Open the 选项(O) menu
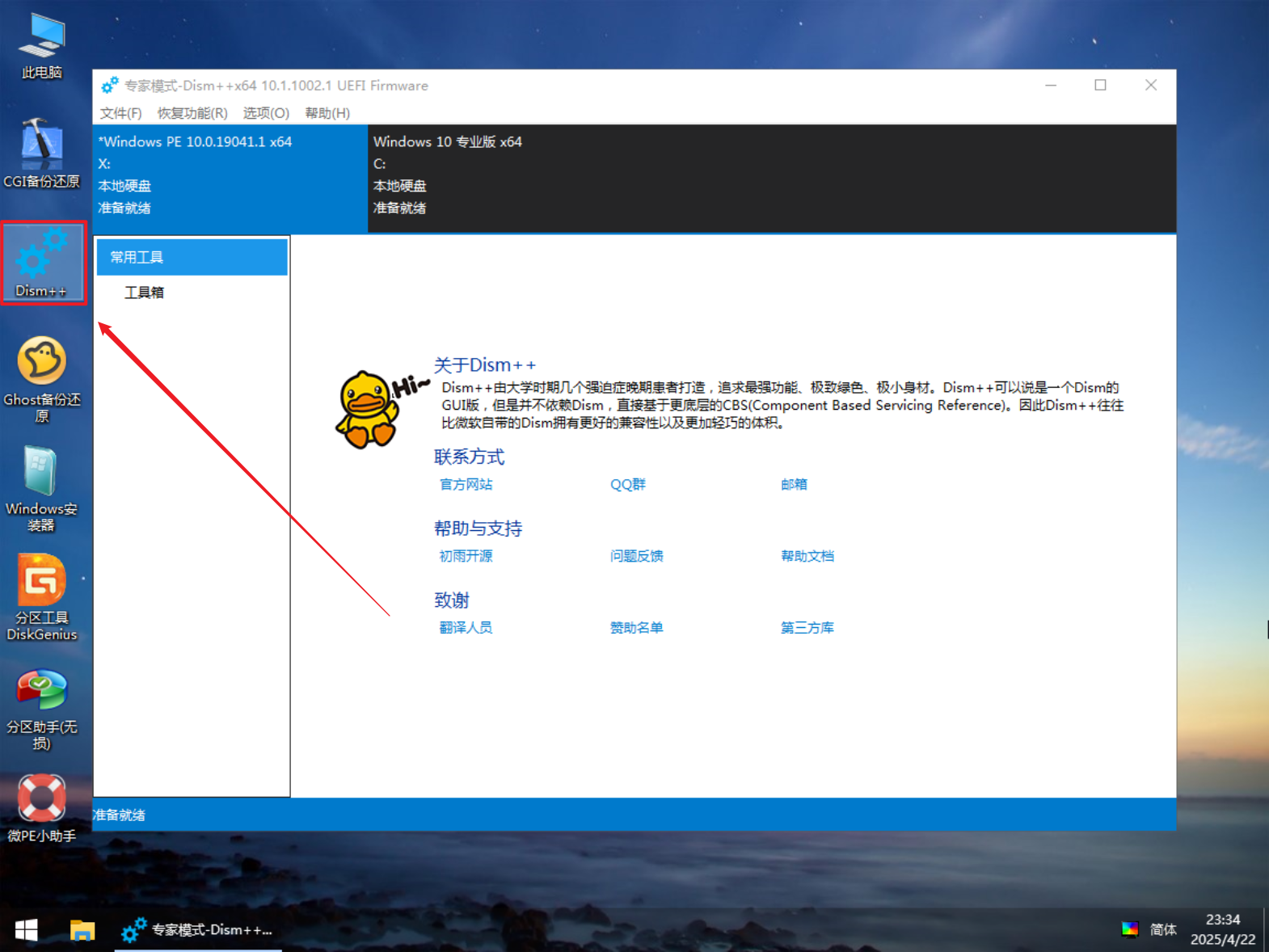 266,113
